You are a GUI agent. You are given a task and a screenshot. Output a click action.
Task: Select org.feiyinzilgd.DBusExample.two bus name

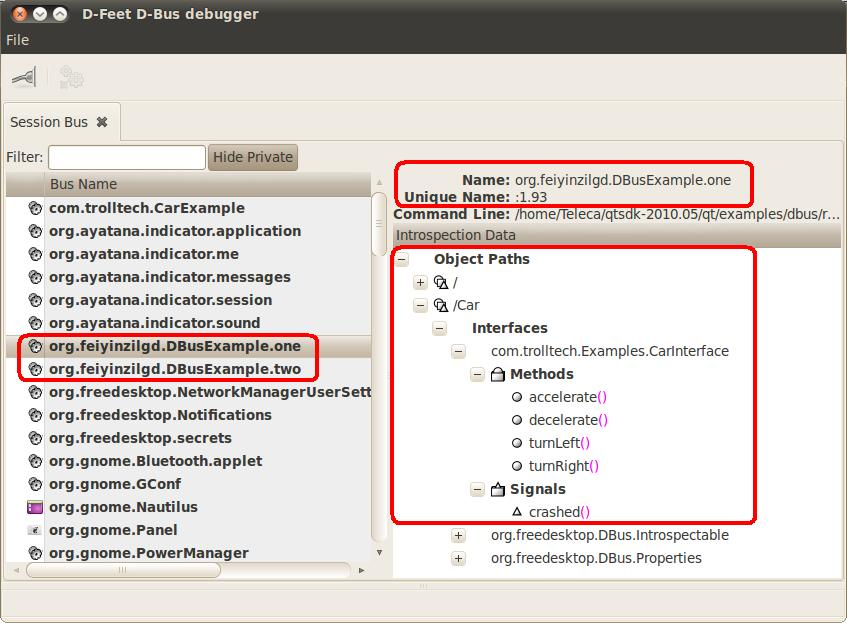pos(174,369)
